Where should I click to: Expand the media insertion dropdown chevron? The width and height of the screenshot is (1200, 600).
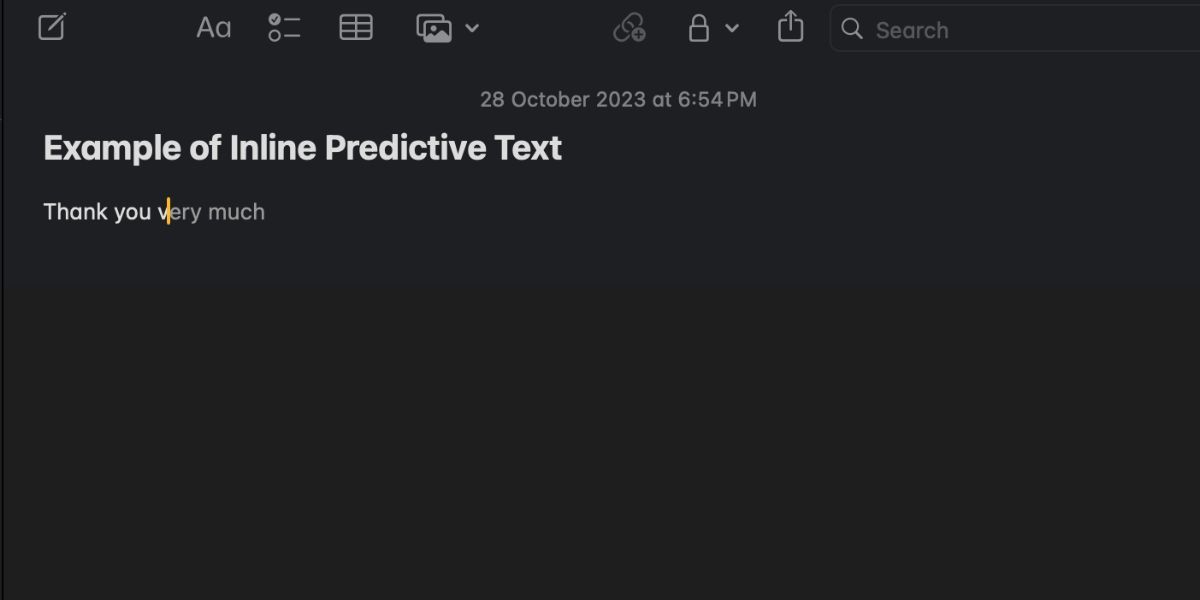[x=472, y=27]
